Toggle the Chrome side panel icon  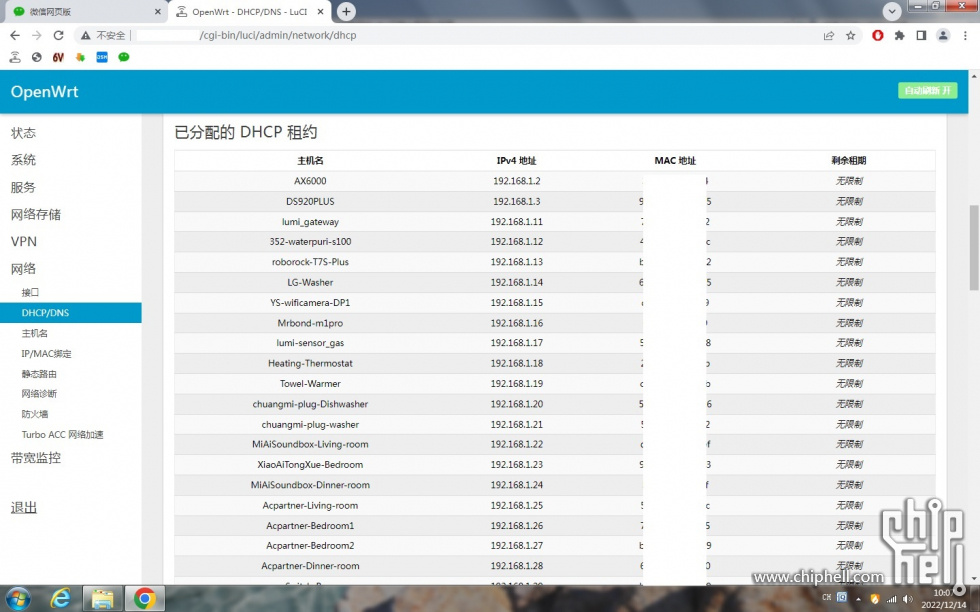921,36
